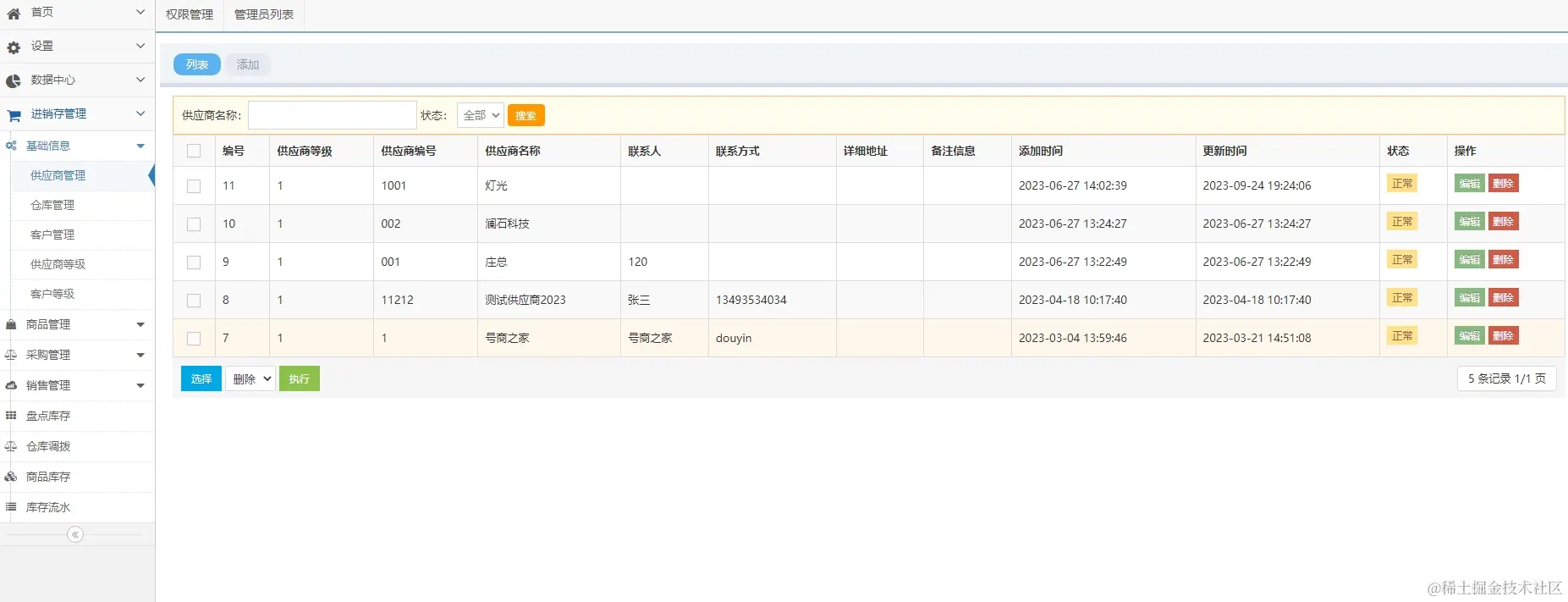Click 编辑 for supplier 灯光
1568x602 pixels.
pyautogui.click(x=1470, y=184)
